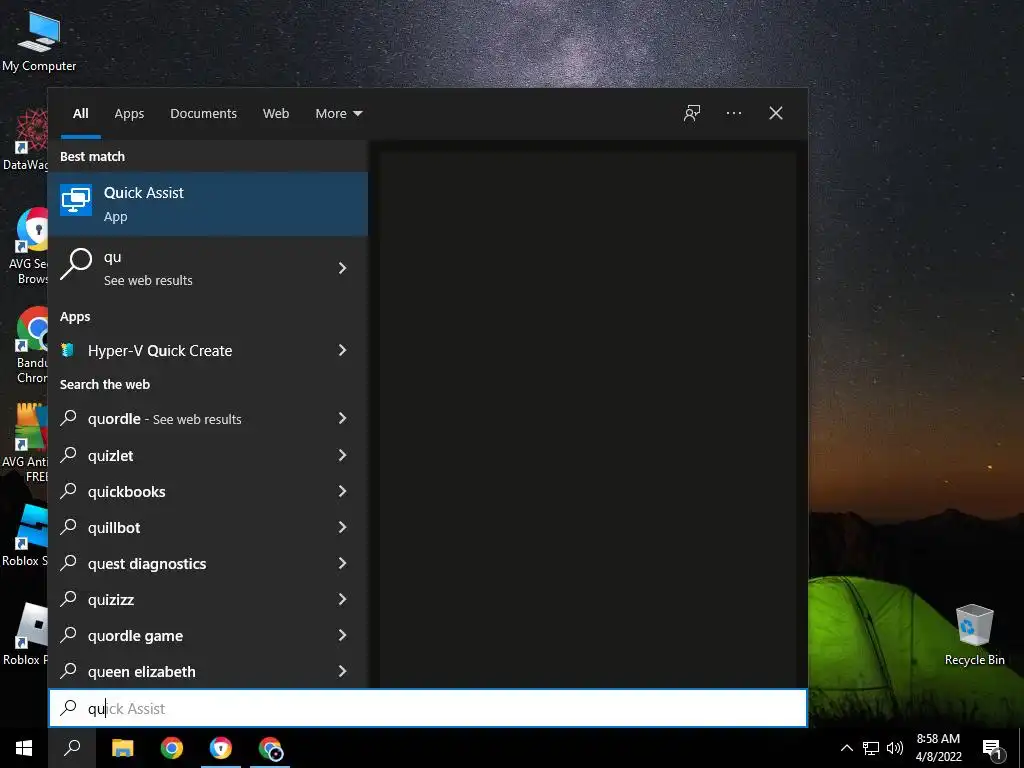
Task: Expand the quillbot suggestion arrow
Action: [342, 526]
